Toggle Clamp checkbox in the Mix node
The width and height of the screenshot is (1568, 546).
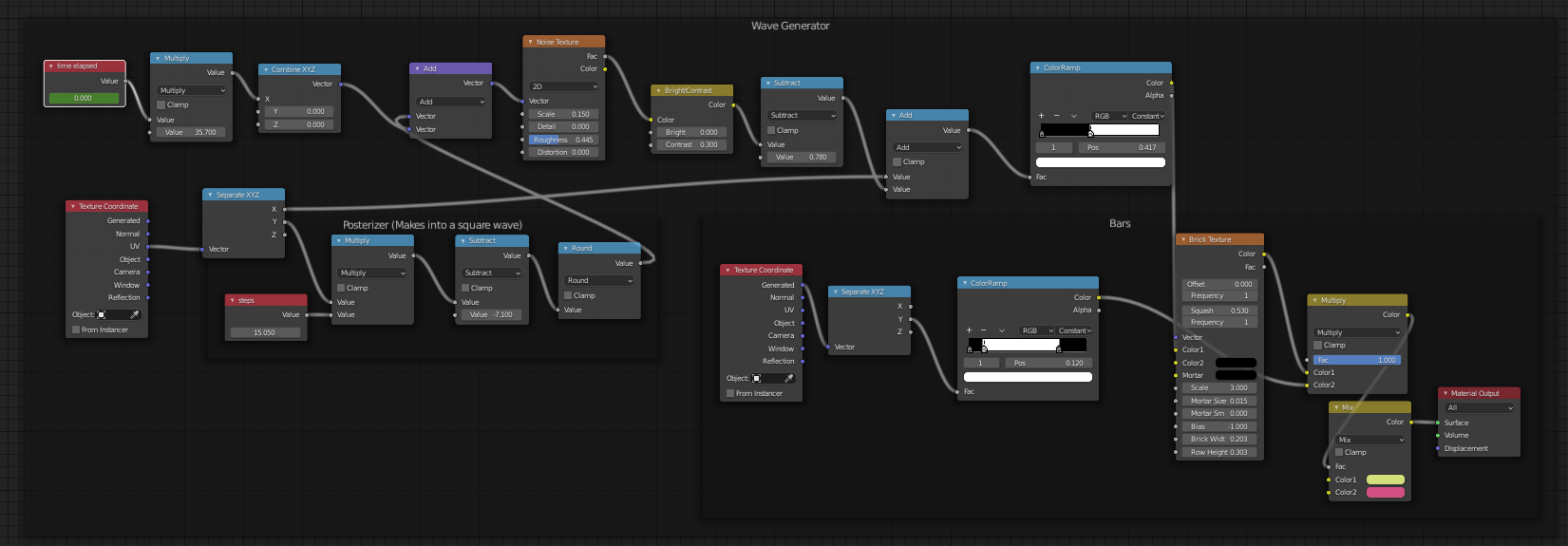point(1339,452)
